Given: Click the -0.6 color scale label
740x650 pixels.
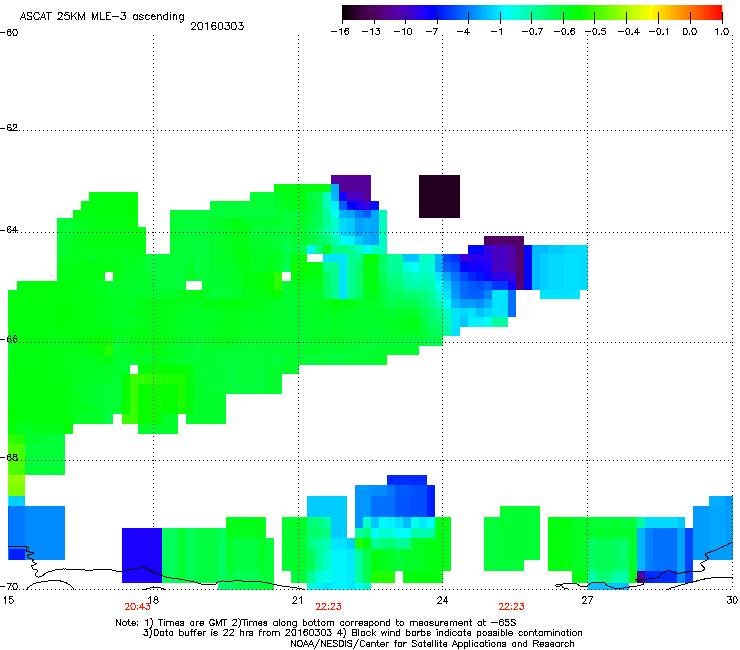Looking at the screenshot, I should 564,32.
